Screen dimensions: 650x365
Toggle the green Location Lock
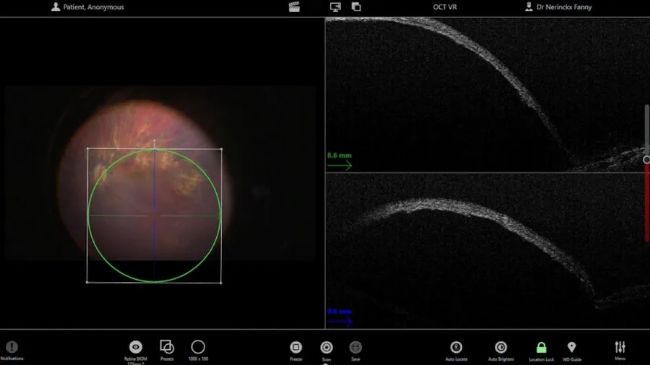click(x=541, y=347)
